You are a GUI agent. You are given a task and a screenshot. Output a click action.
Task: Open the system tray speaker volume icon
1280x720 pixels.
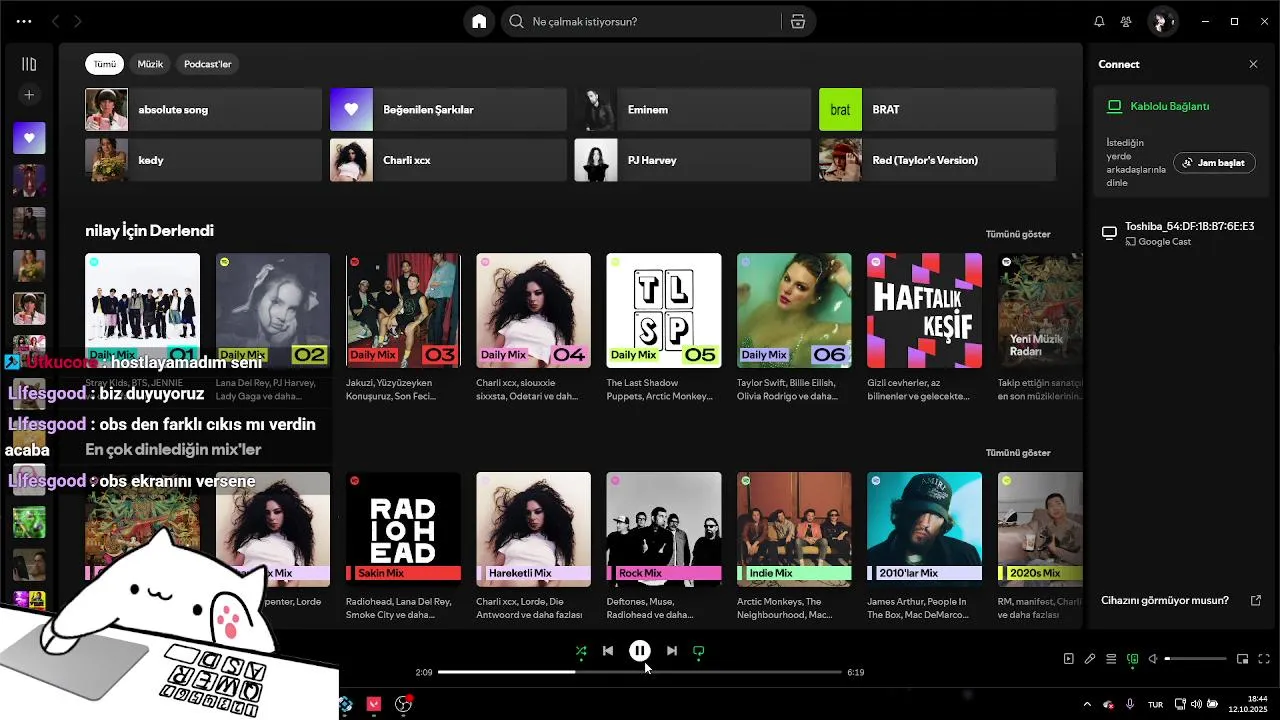pos(1196,704)
